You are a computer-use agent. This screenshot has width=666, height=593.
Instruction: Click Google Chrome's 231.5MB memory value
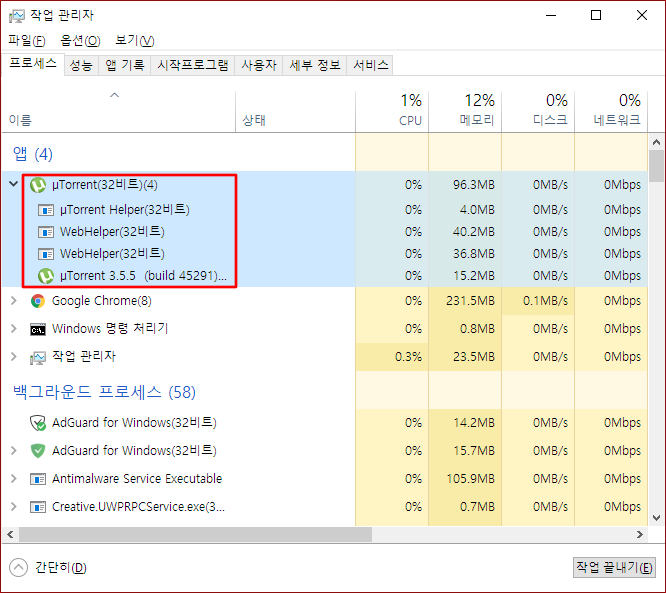coord(470,301)
